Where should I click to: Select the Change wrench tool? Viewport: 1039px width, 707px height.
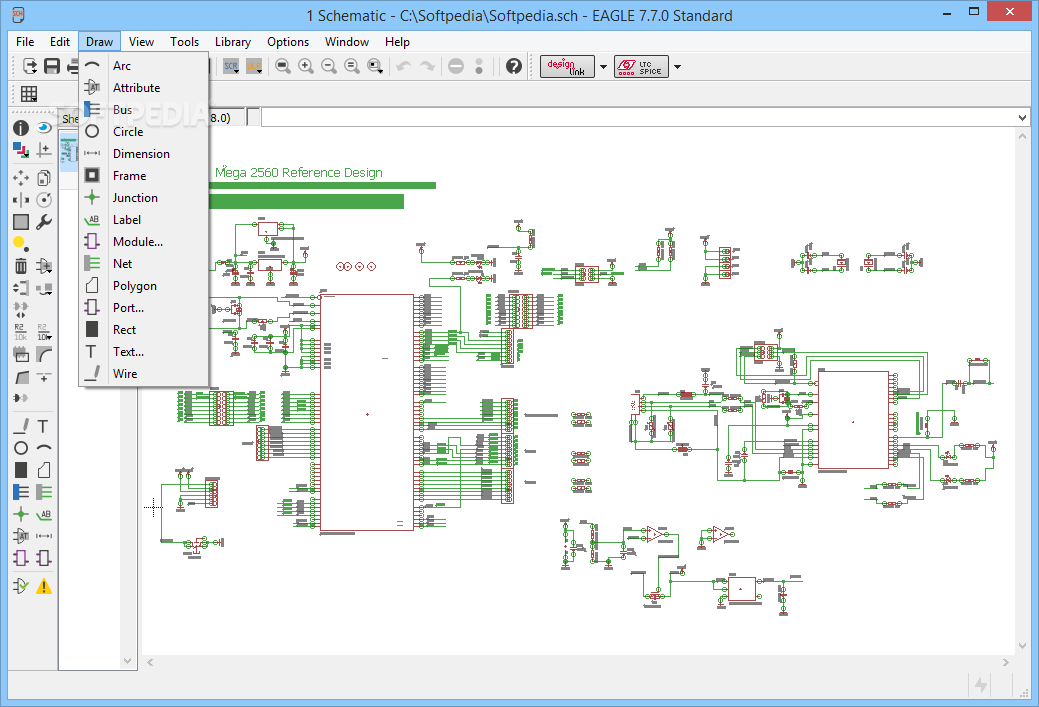(x=44, y=222)
